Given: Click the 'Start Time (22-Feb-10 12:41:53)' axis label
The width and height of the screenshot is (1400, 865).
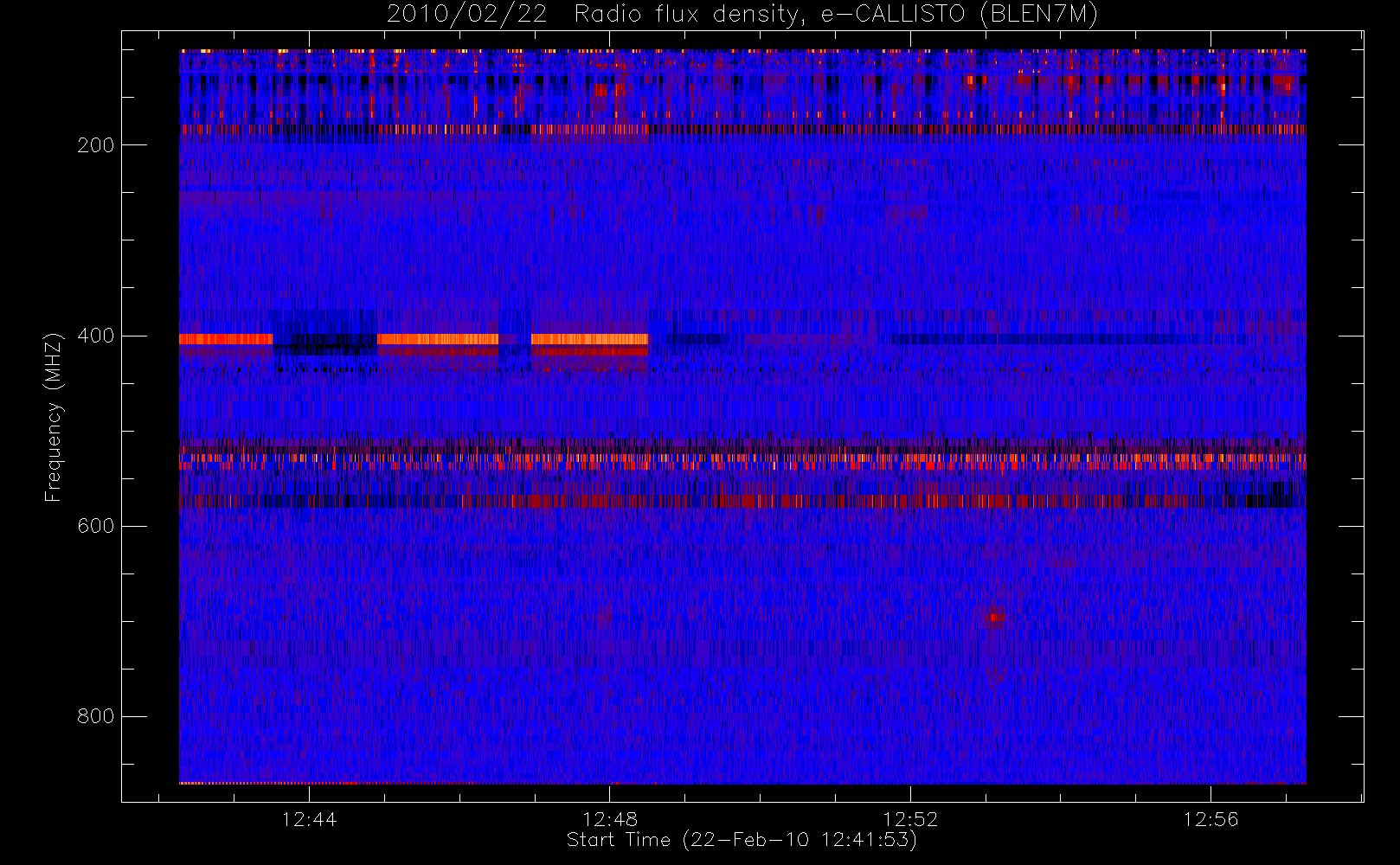Looking at the screenshot, I should click(742, 840).
